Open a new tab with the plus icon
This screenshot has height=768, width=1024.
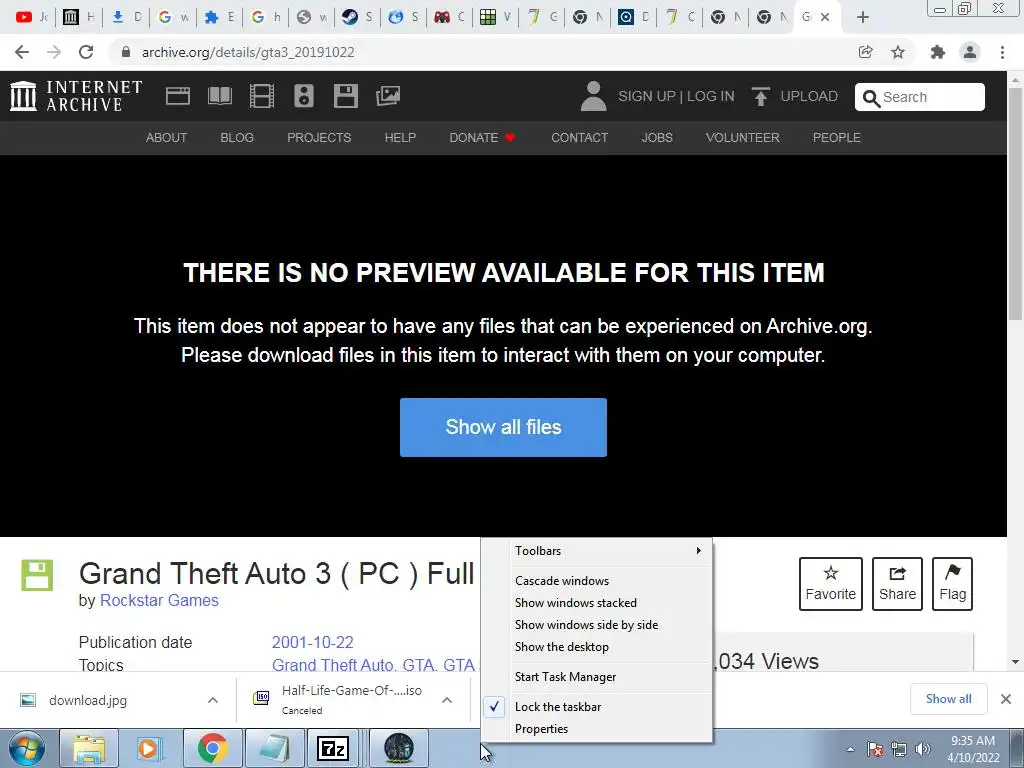(863, 17)
